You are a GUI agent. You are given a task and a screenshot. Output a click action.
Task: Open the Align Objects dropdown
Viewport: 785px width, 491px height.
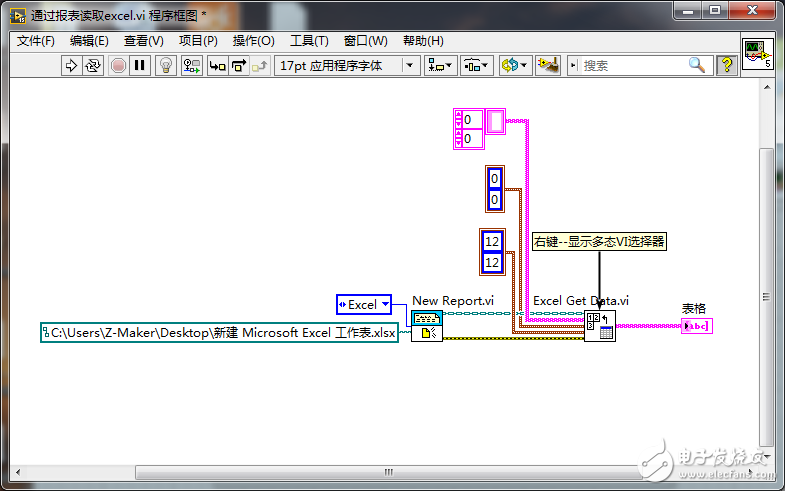pos(441,66)
